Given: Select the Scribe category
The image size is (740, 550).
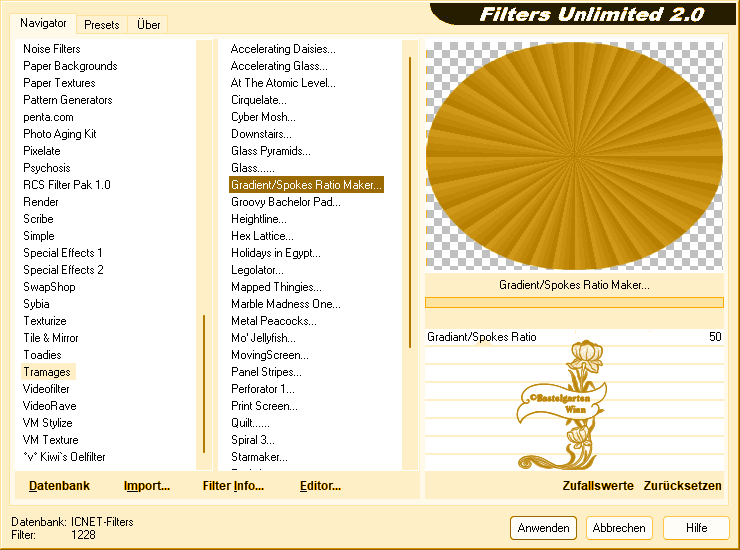Looking at the screenshot, I should (39, 219).
